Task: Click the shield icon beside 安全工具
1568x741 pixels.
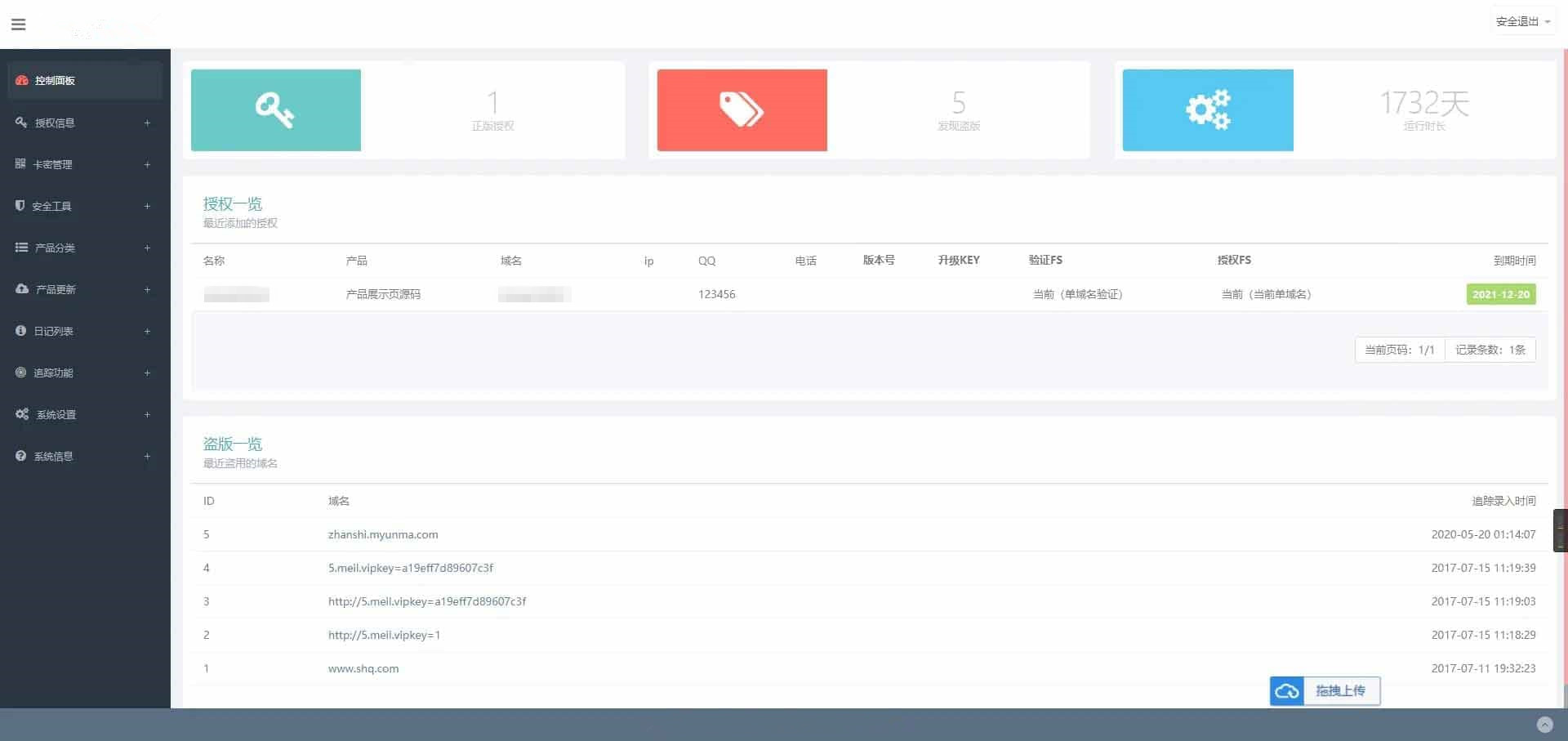Action: click(20, 205)
